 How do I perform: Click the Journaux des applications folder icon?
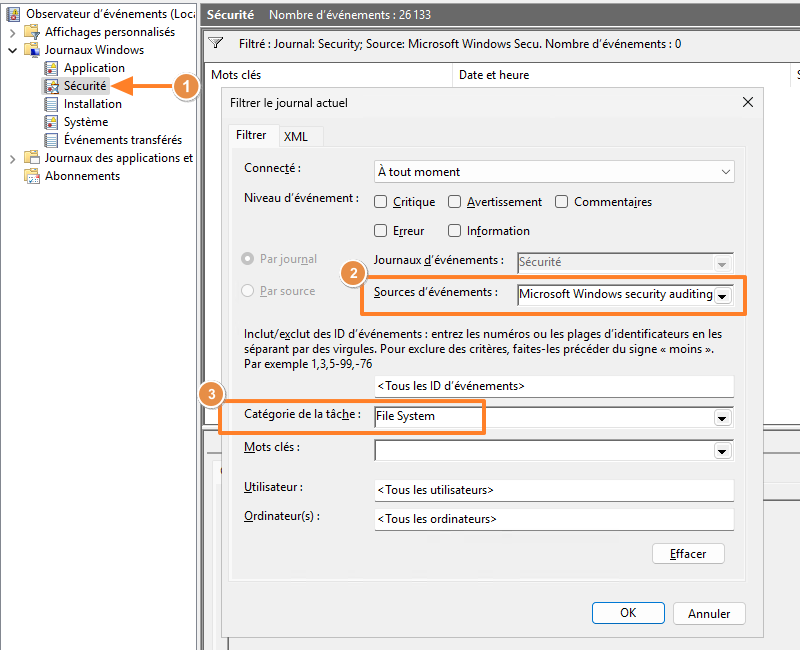tap(32, 158)
